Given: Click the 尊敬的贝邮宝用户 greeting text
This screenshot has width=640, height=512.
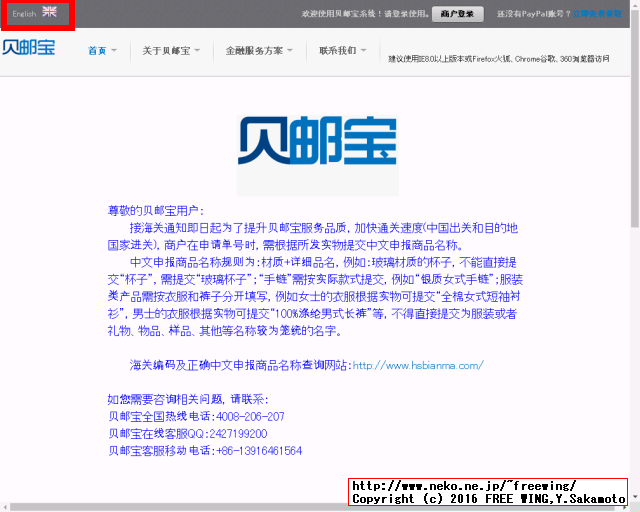Looking at the screenshot, I should click(156, 211).
